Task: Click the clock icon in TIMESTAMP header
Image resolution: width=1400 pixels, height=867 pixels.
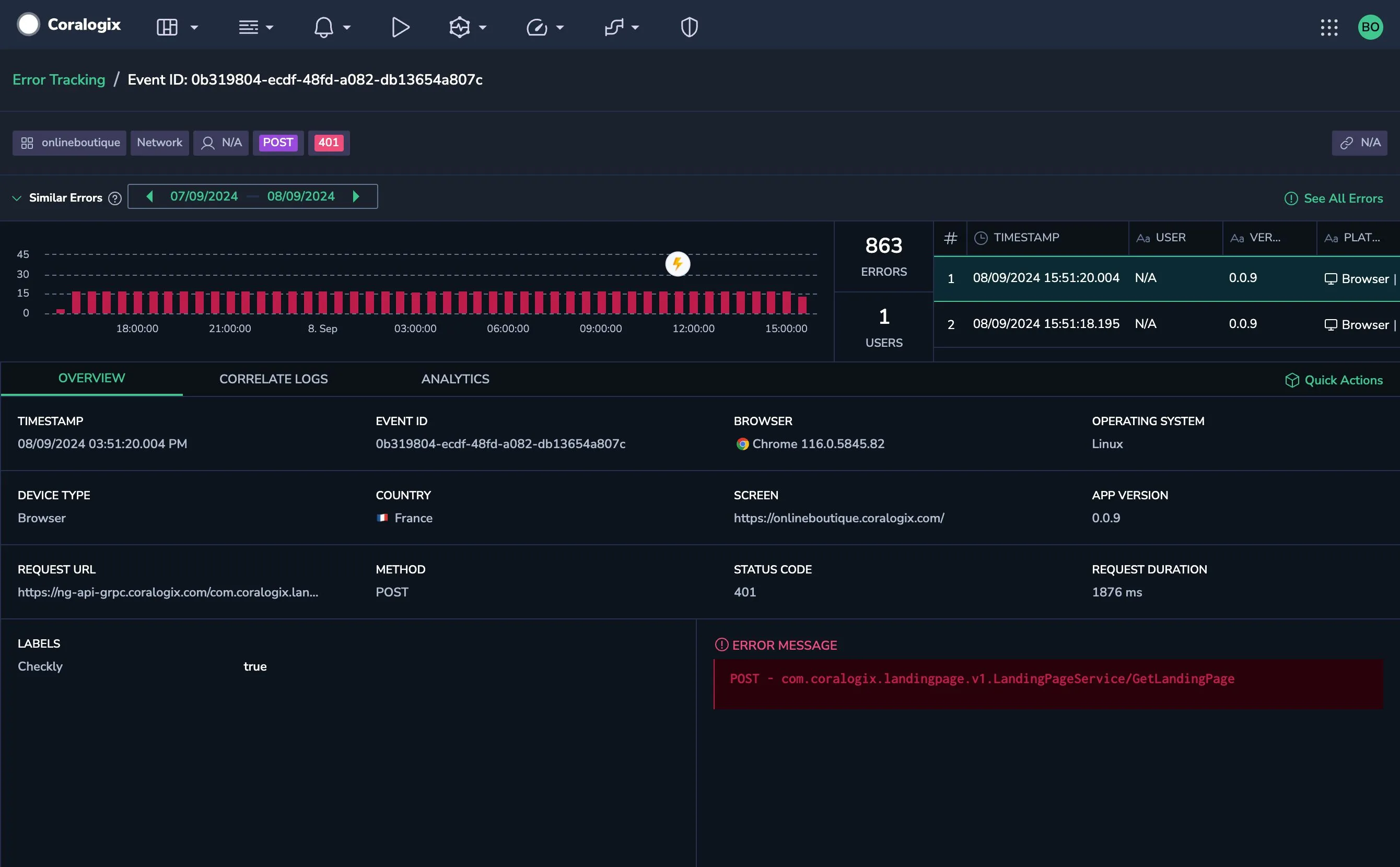Action: 981,238
